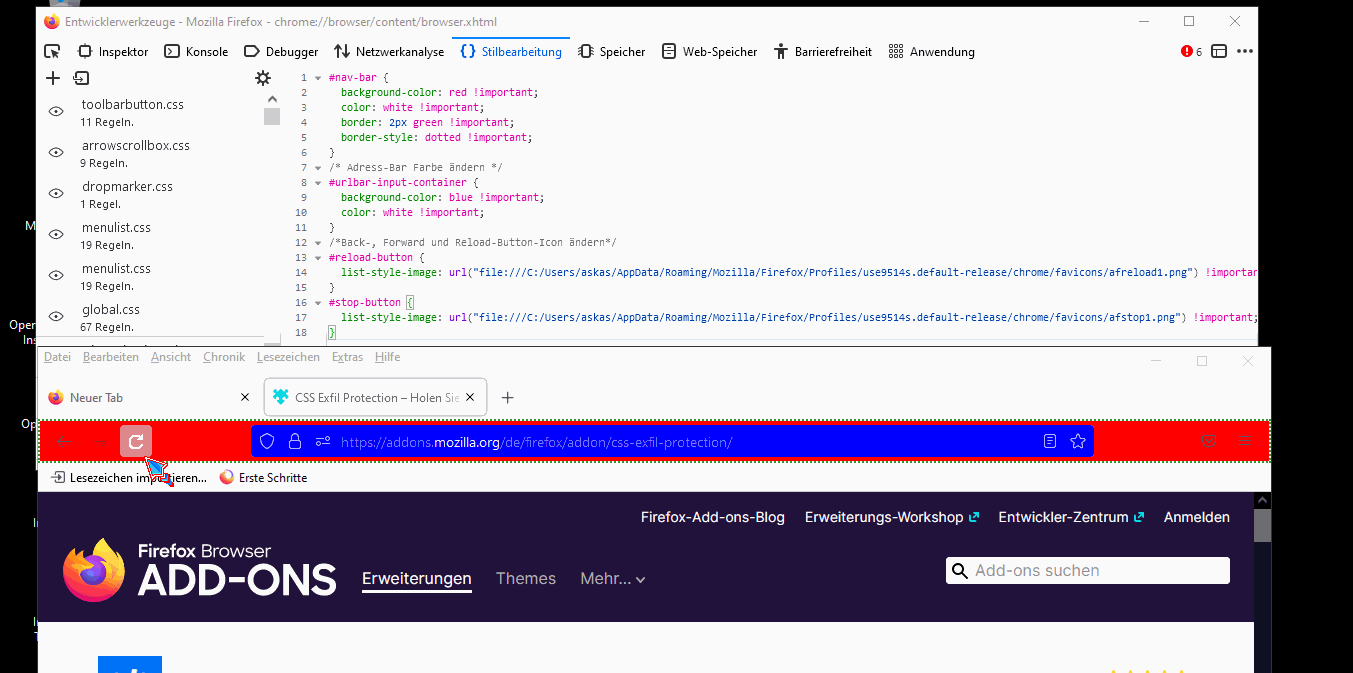Click the reload button in red navbar
Viewport: 1353px width, 673px height.
tap(136, 441)
